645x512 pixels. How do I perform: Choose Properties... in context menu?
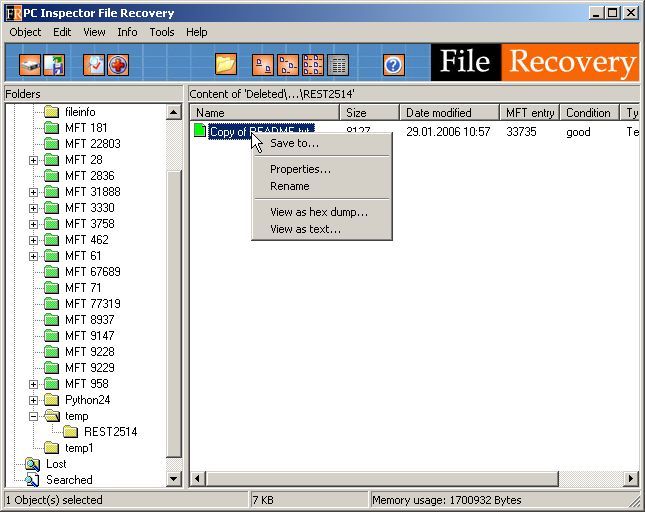point(322,169)
